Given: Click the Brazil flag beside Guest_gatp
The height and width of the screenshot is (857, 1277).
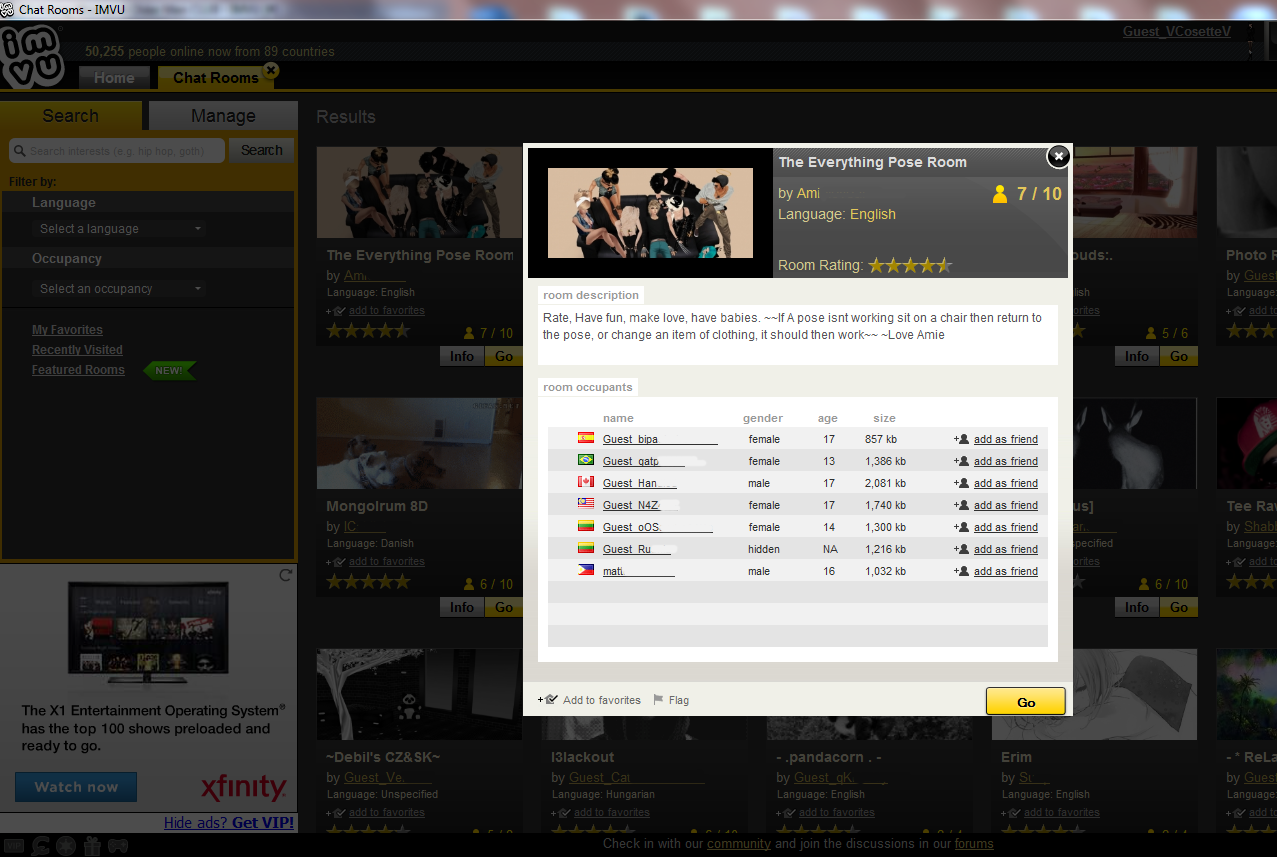Looking at the screenshot, I should tap(586, 460).
